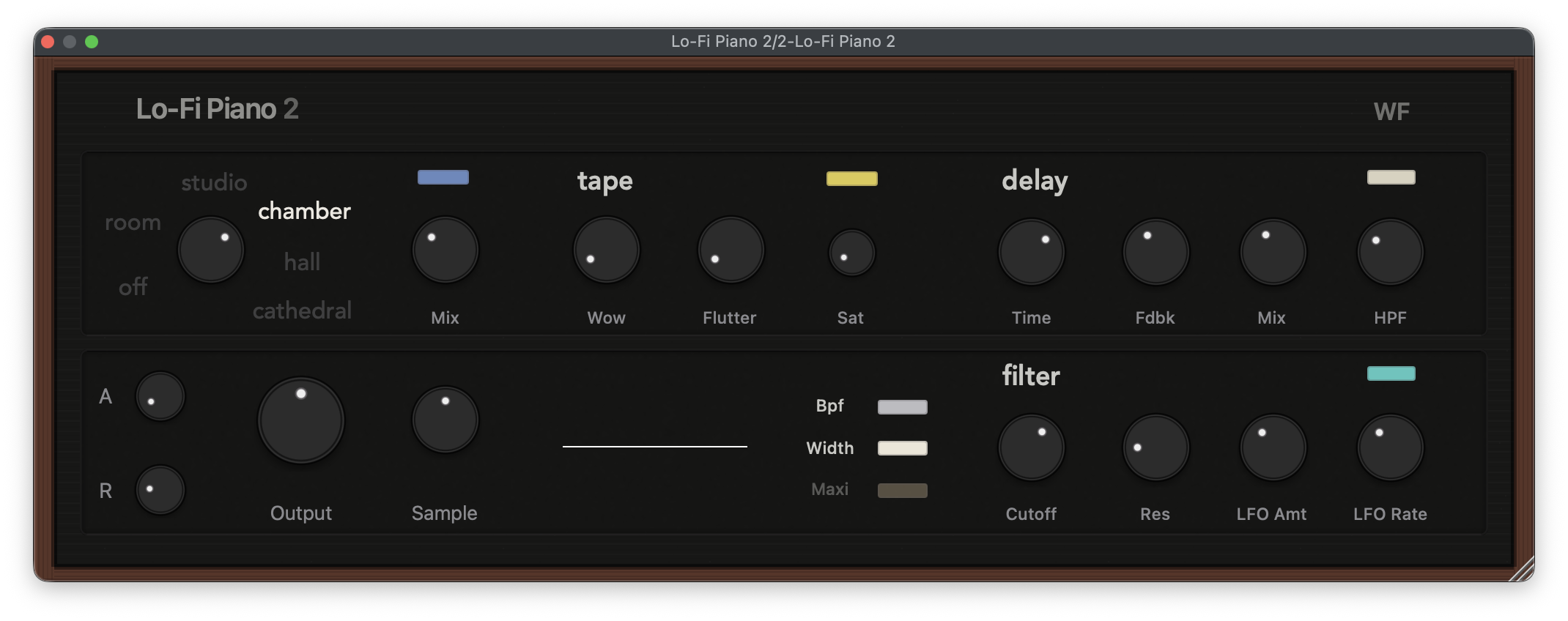The image size is (1568, 621).
Task: Click the delay Mix knob
Action: (1273, 252)
